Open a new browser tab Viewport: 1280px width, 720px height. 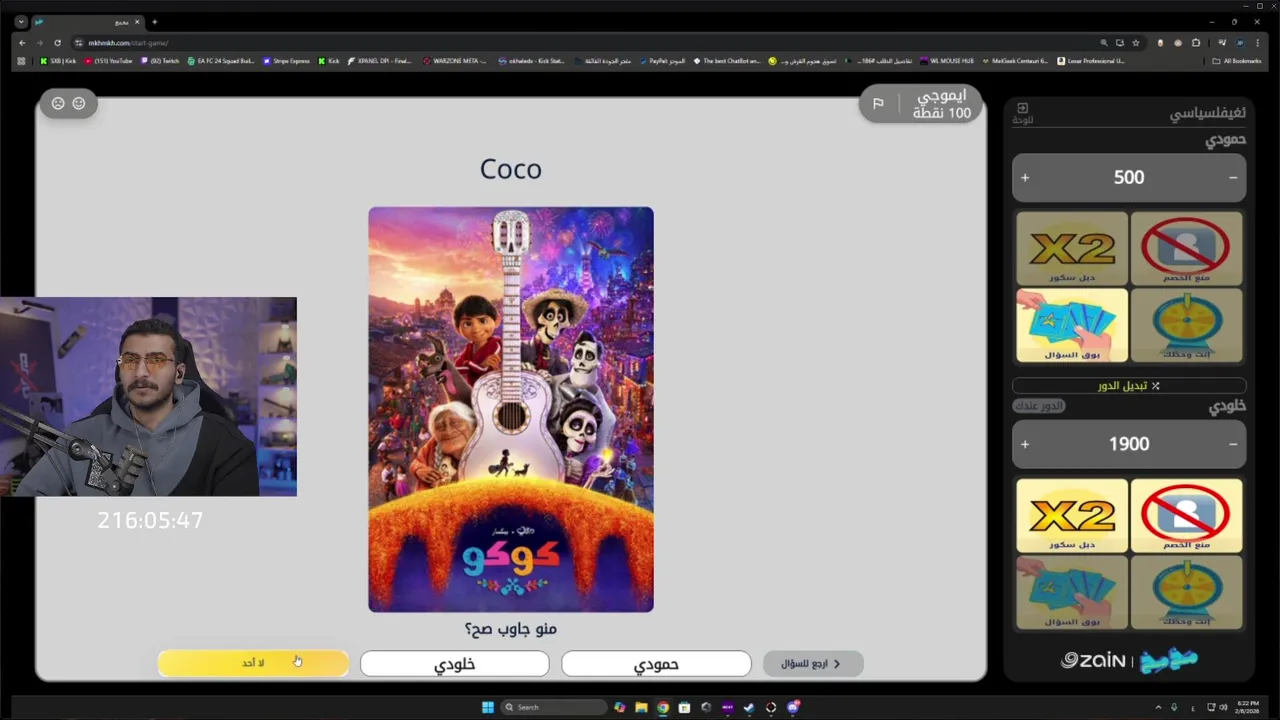(x=154, y=21)
